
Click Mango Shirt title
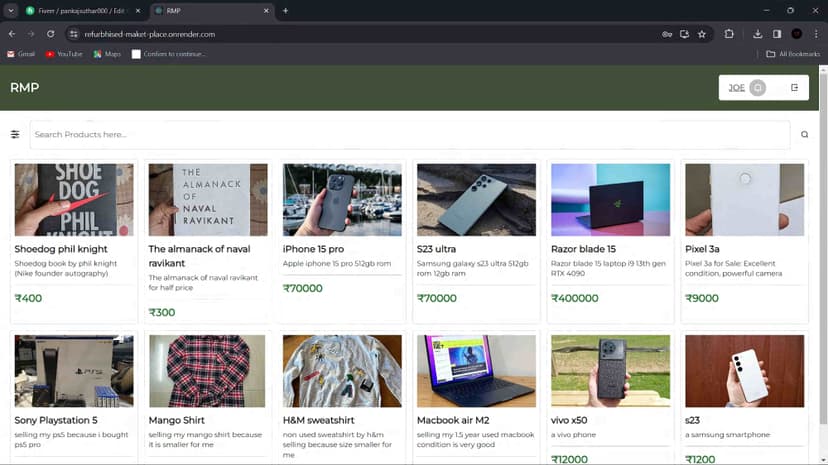tap(176, 421)
